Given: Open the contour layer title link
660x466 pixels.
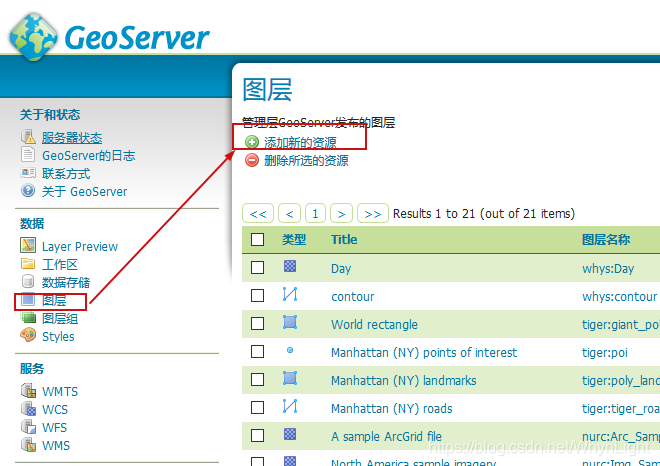Looking at the screenshot, I should click(x=352, y=296).
